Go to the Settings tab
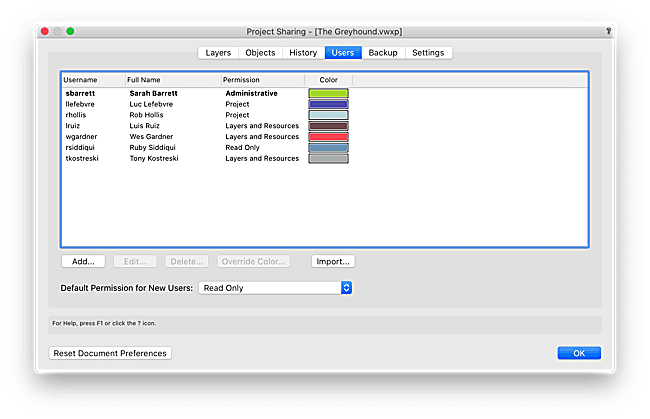650x419 pixels. pos(428,53)
